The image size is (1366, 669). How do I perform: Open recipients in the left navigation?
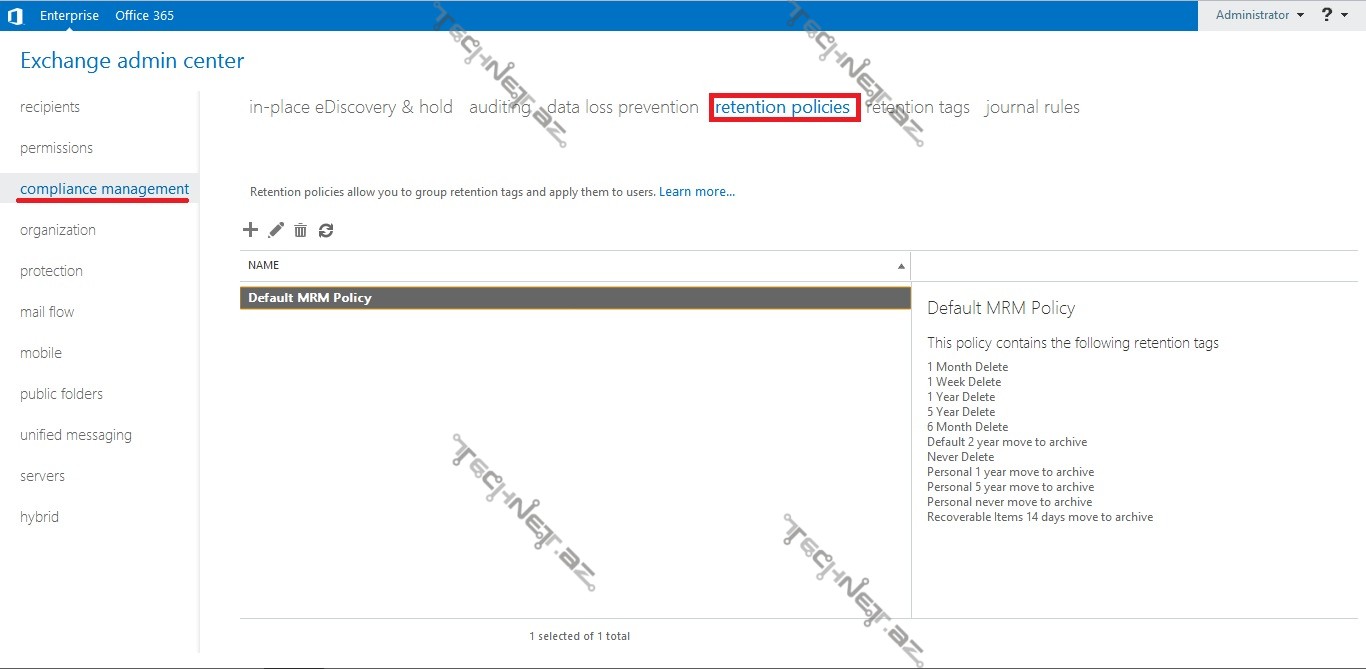50,107
